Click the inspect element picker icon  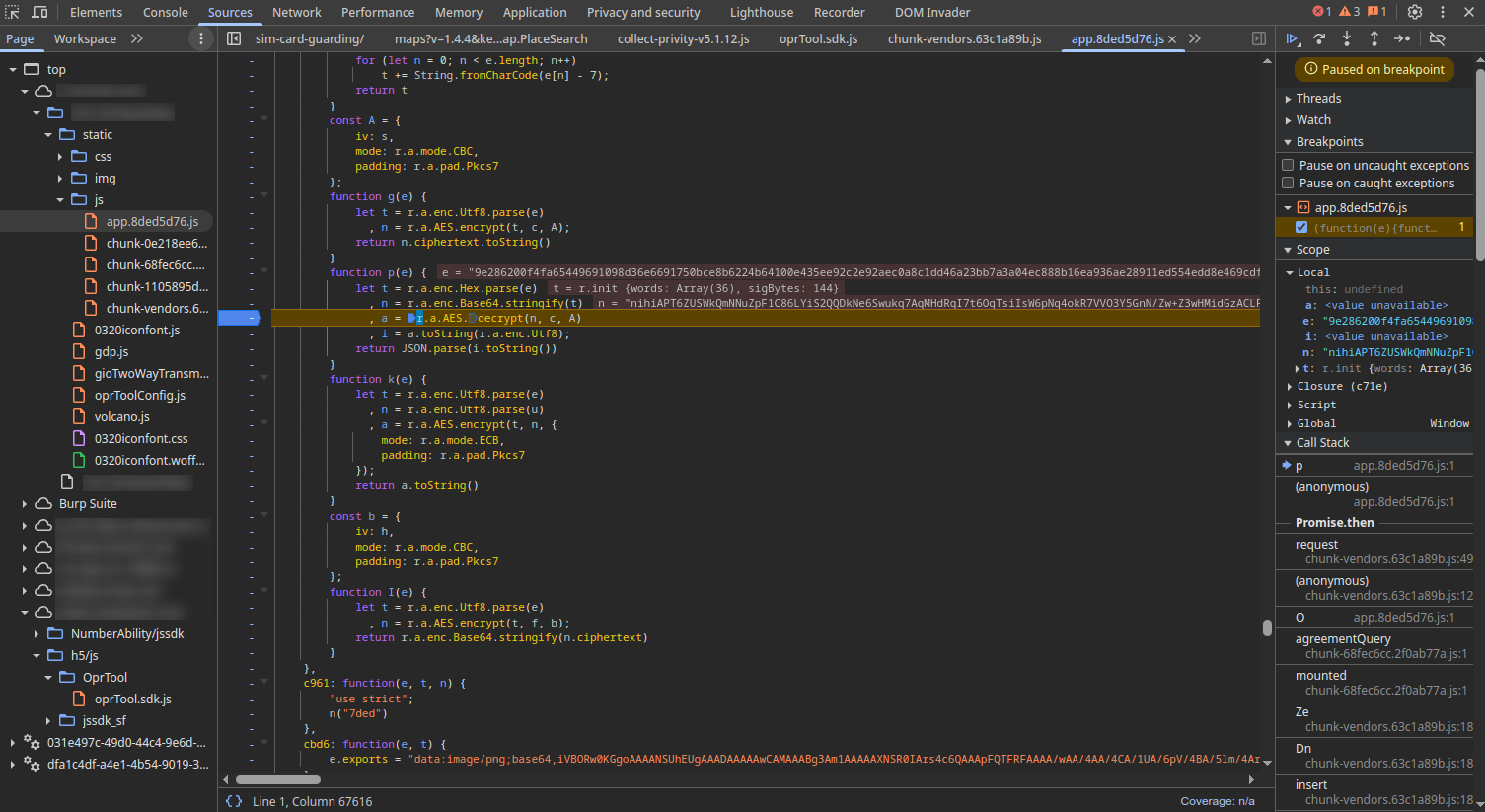coord(13,12)
